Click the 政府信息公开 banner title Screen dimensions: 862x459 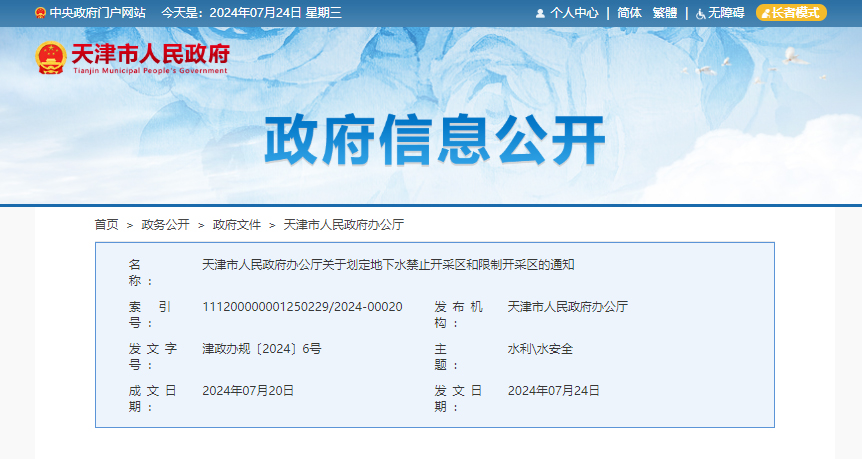tap(435, 141)
